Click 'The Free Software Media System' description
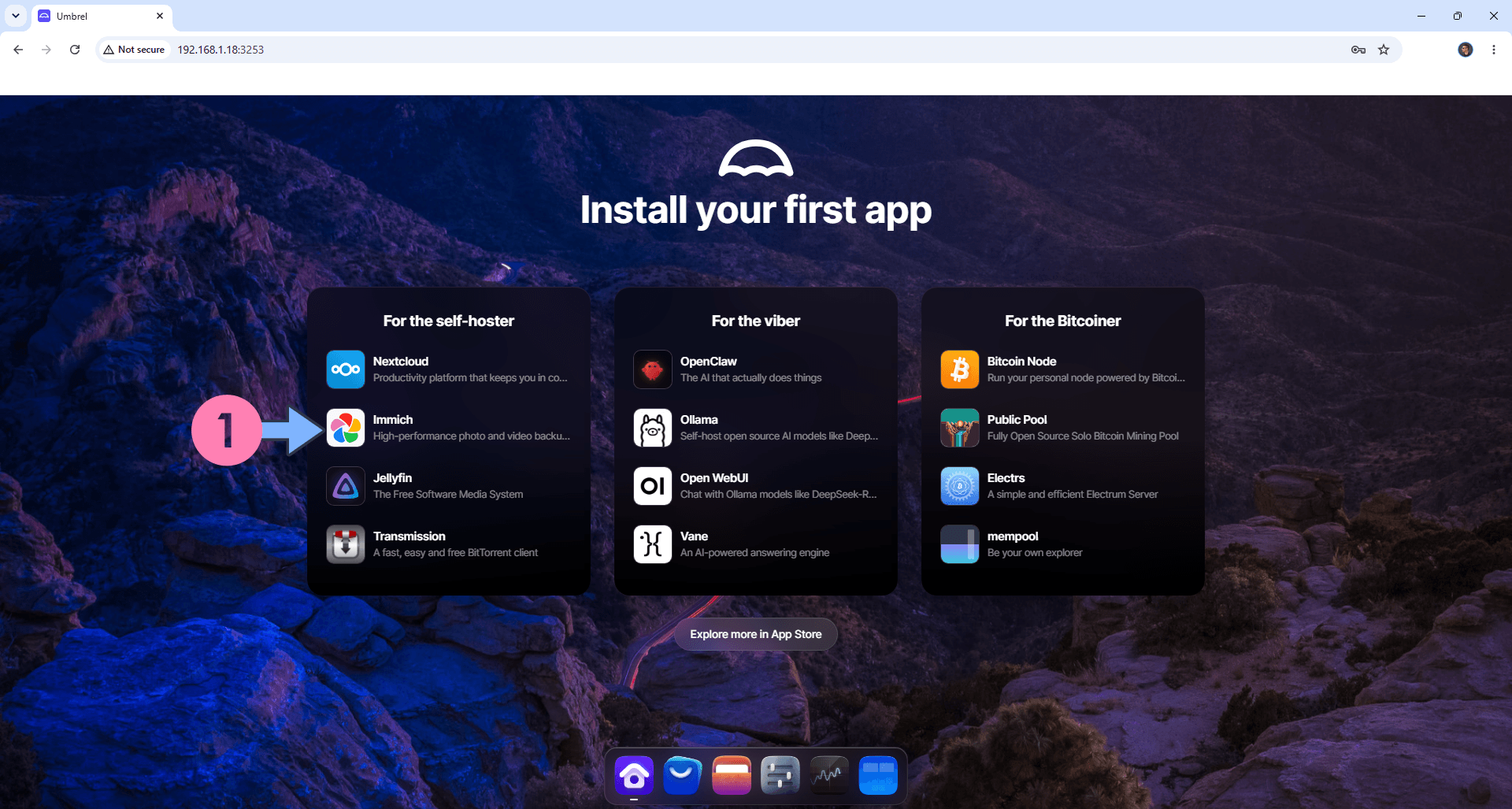This screenshot has width=1512, height=809. coord(448,495)
